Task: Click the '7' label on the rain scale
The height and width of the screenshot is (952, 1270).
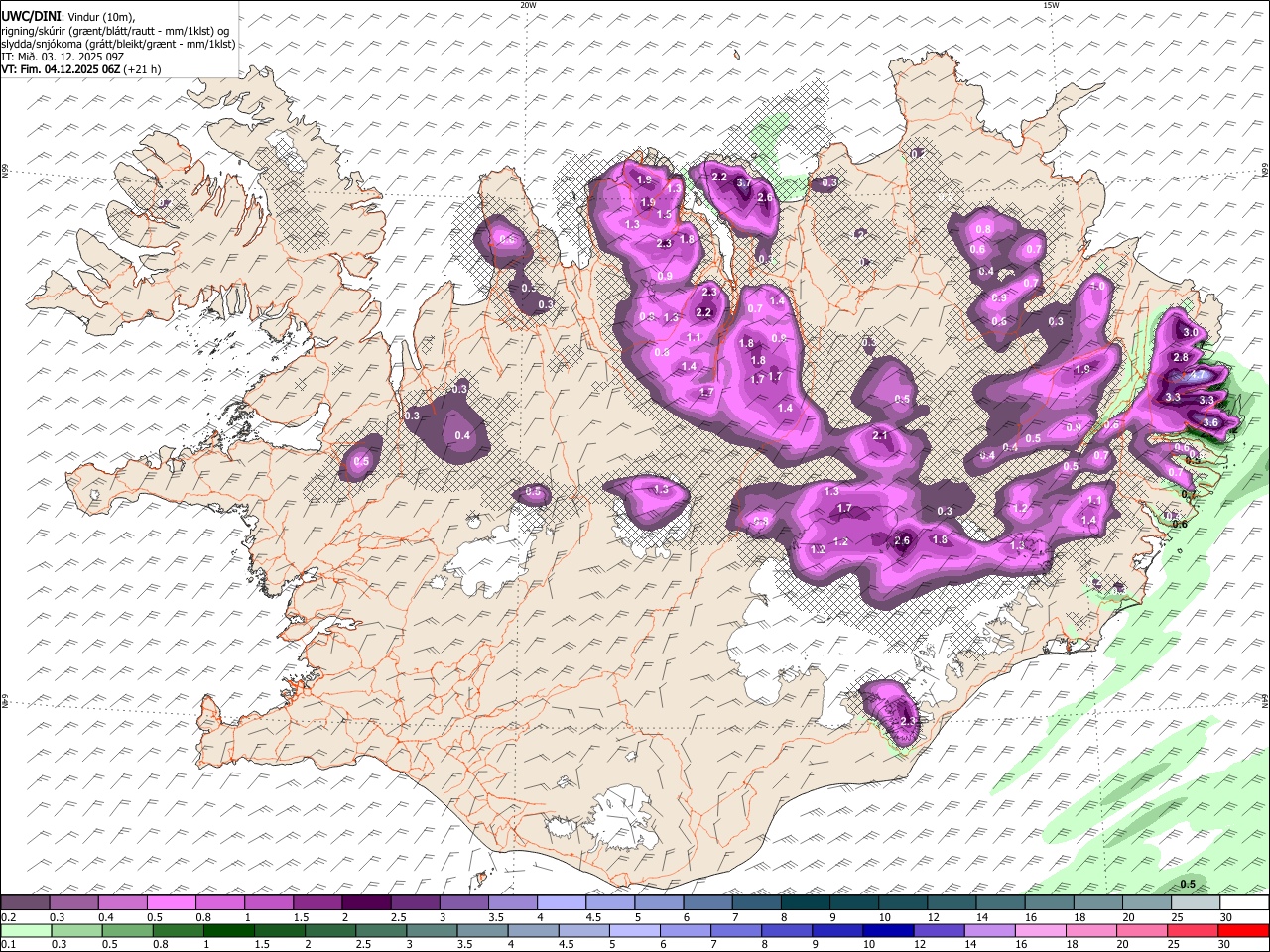Action: point(713,944)
